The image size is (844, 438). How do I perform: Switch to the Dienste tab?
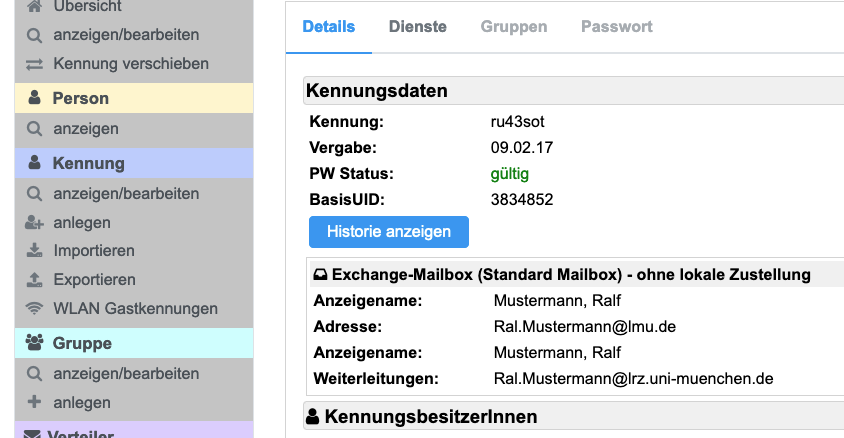417,27
